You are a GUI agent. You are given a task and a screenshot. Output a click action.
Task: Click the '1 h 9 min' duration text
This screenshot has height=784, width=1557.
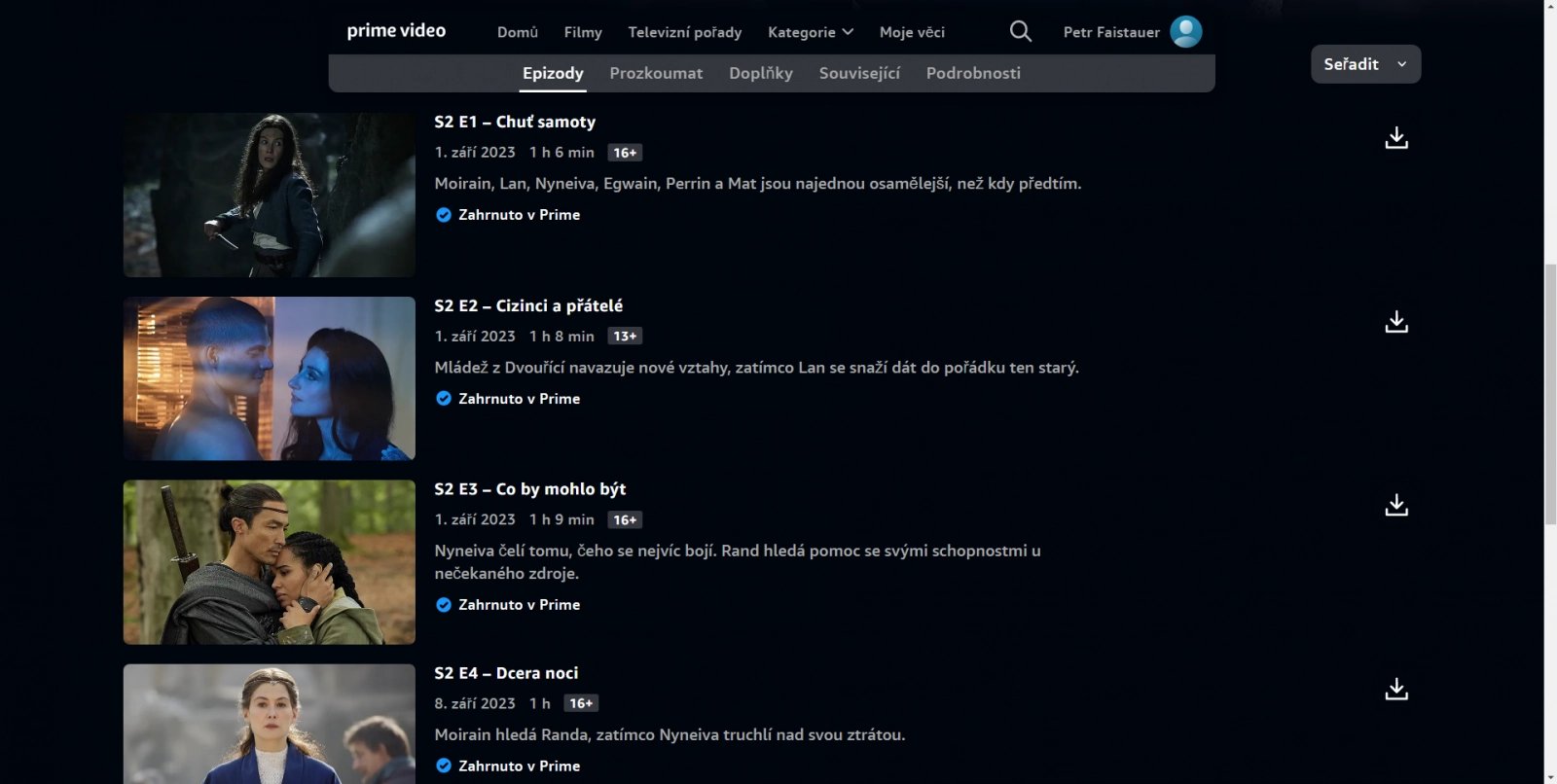tap(561, 520)
